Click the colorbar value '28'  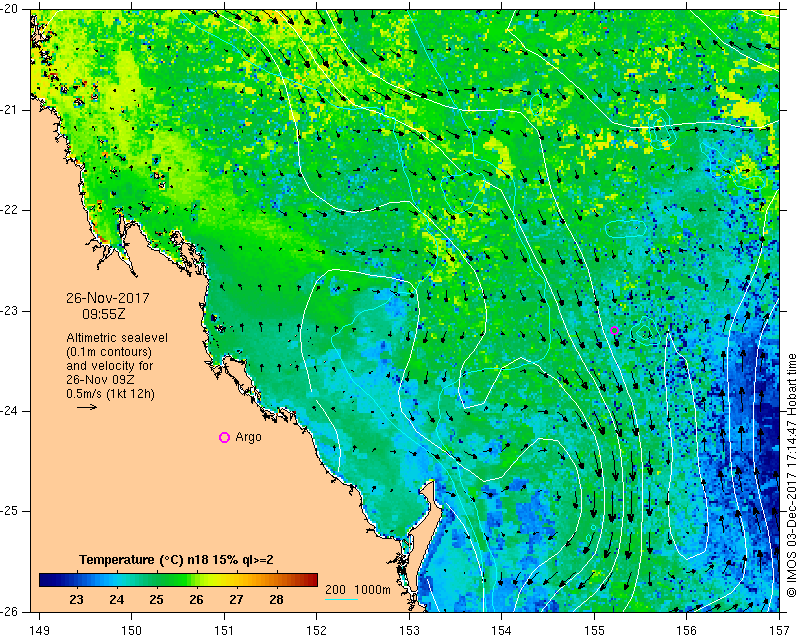[276, 599]
